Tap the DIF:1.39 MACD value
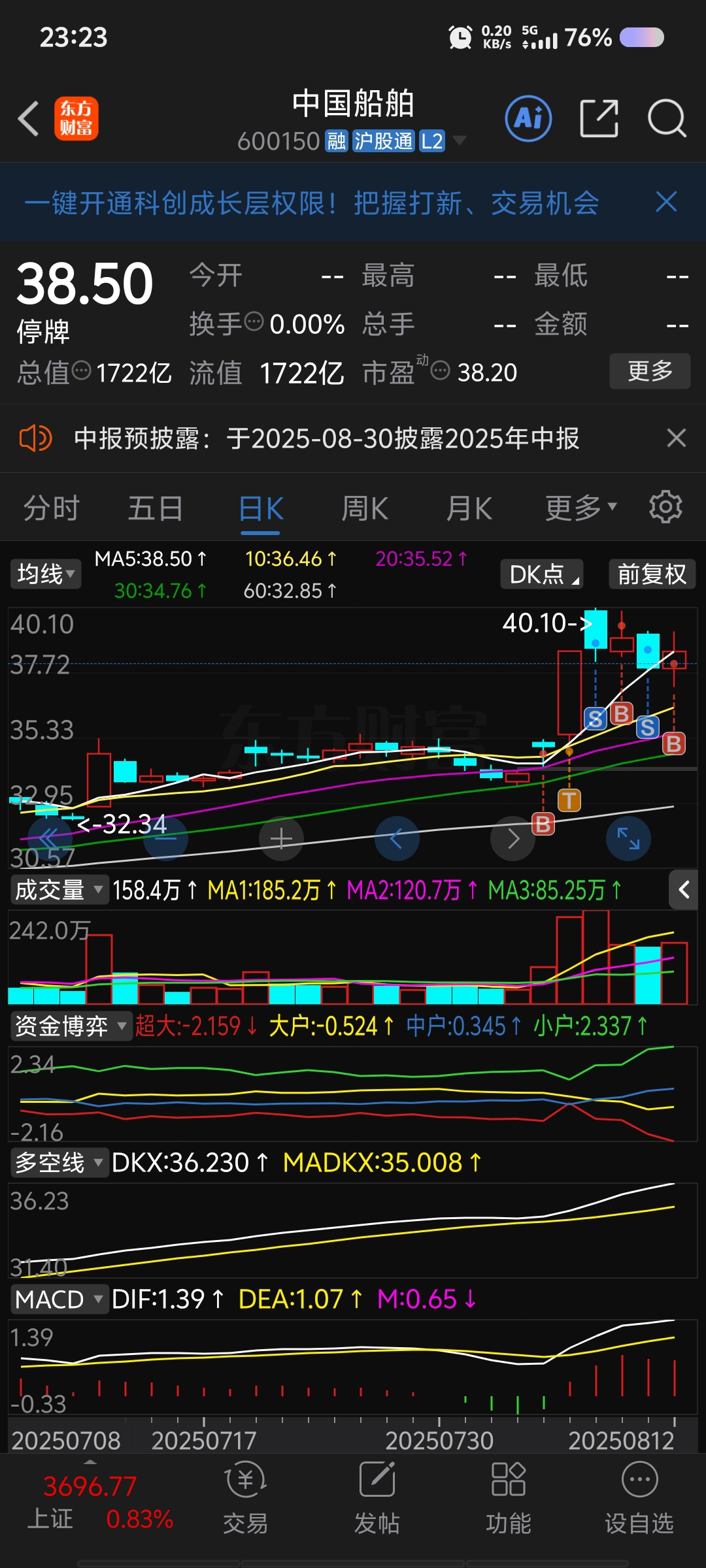 tap(168, 1299)
